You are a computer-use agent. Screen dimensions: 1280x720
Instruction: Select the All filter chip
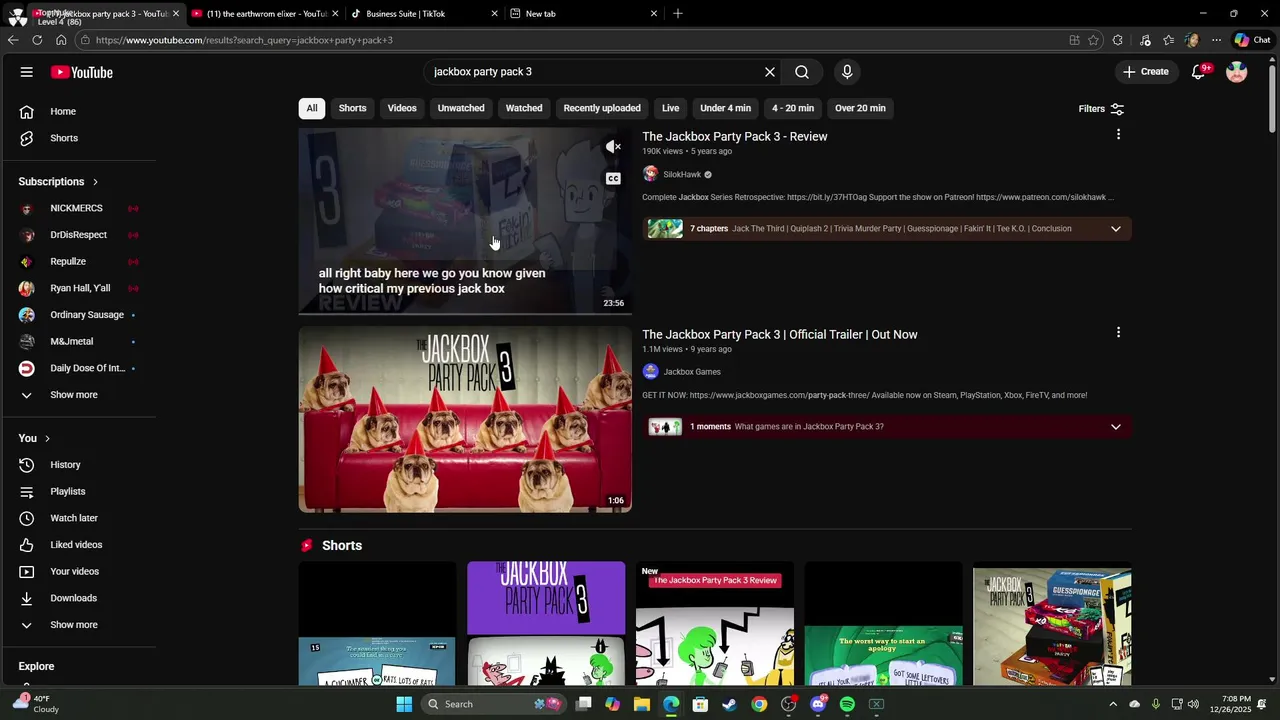312,108
